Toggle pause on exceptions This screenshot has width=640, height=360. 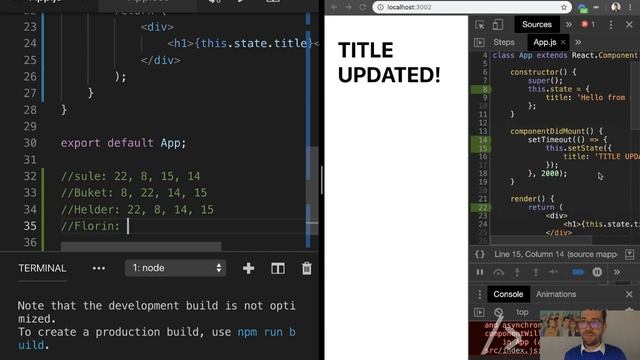[597, 272]
